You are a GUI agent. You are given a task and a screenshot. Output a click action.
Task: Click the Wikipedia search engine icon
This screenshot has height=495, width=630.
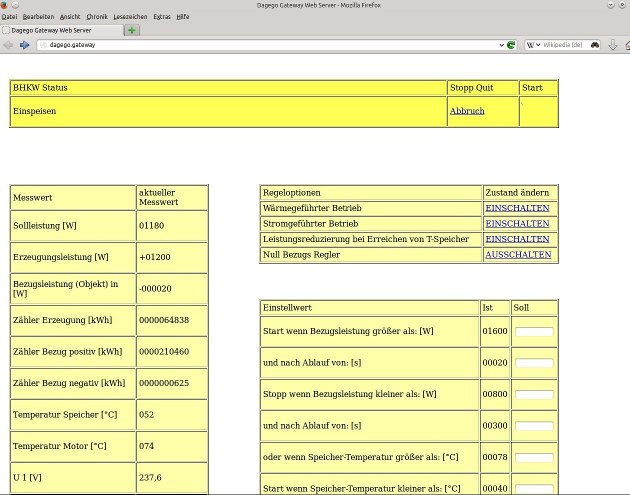tap(531, 45)
